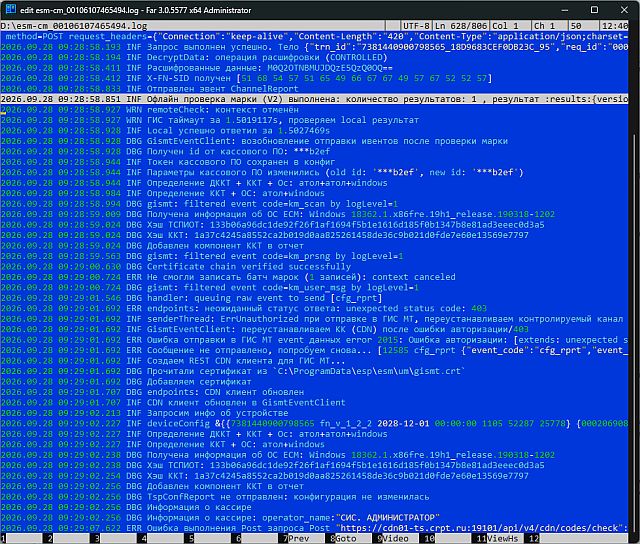640x544 pixels.
Task: Minimize the Far Manager window
Action: click(x=565, y=10)
